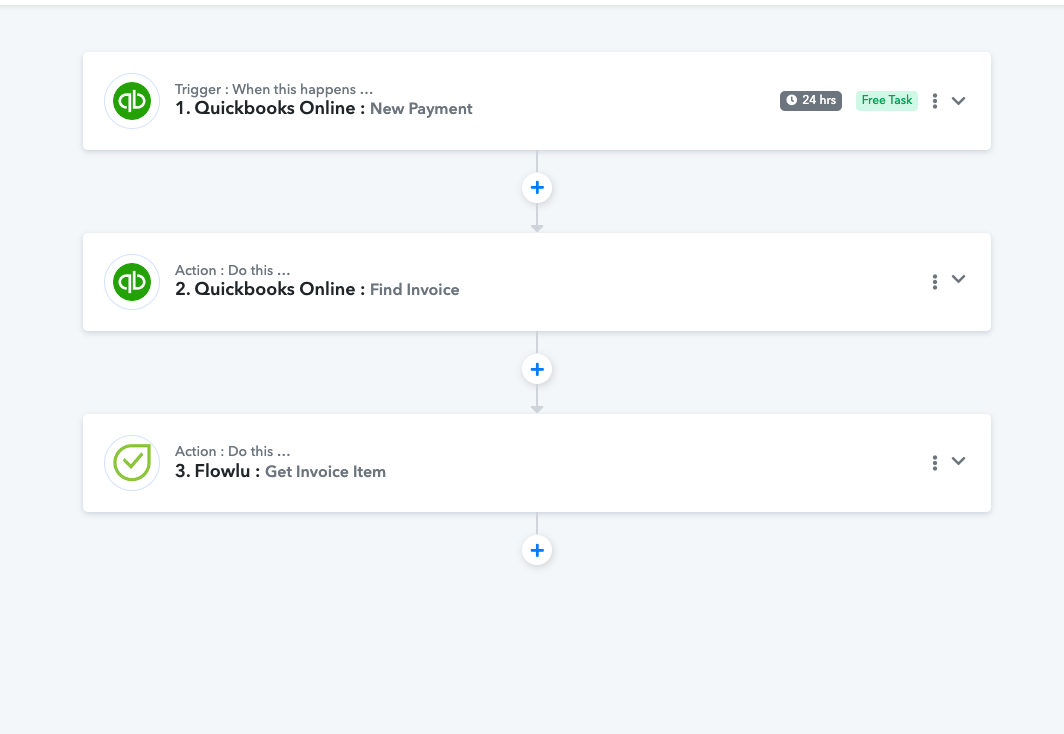
Task: Click the Flowlu checkmark icon on step 3
Action: [x=132, y=463]
